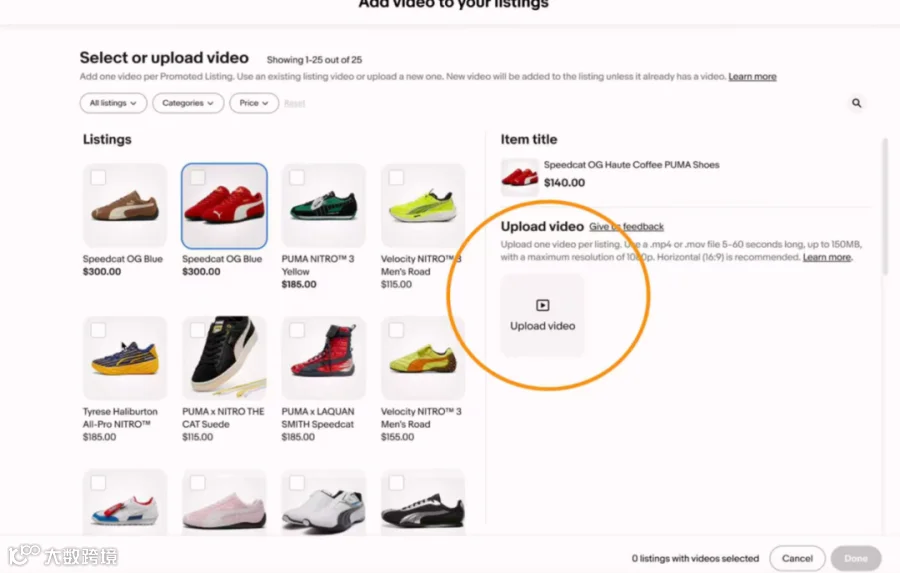The width and height of the screenshot is (900, 573).
Task: Click the Cancel button
Action: (797, 558)
